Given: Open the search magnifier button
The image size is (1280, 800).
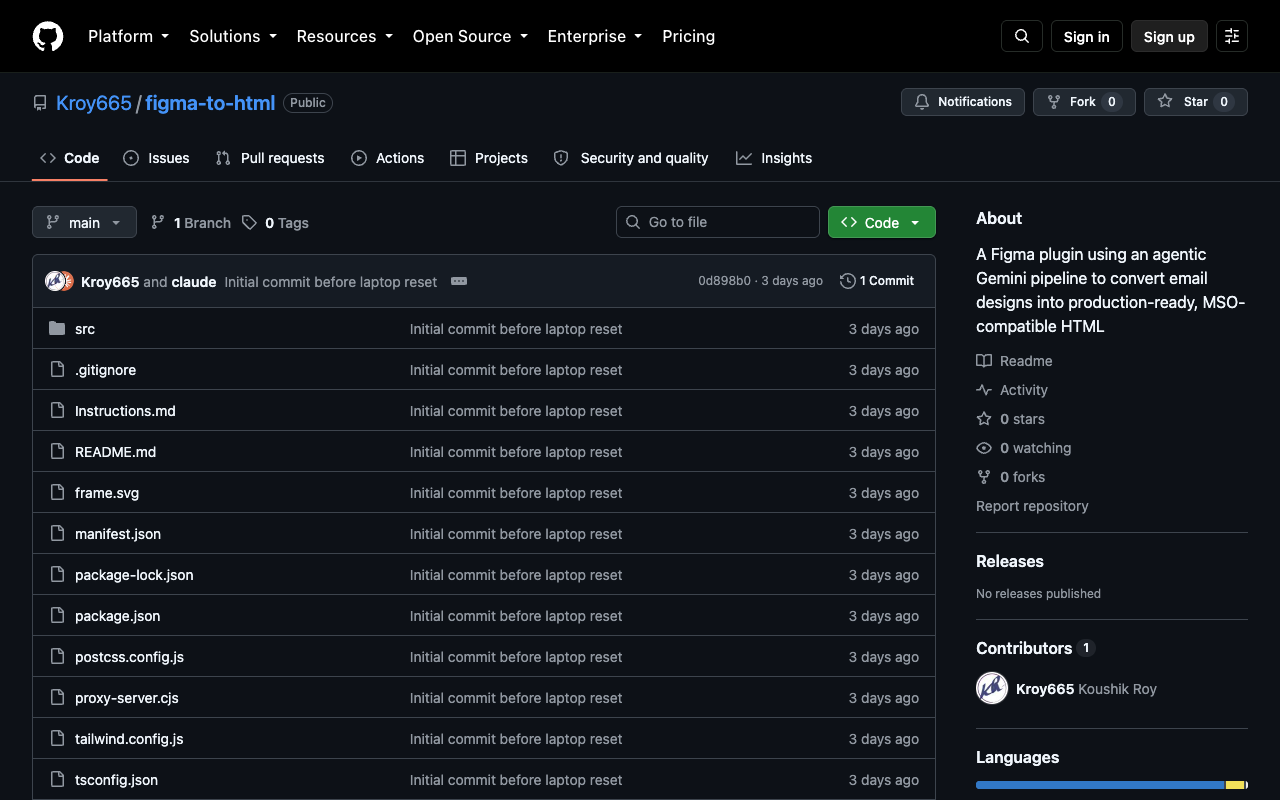Looking at the screenshot, I should 1022,36.
